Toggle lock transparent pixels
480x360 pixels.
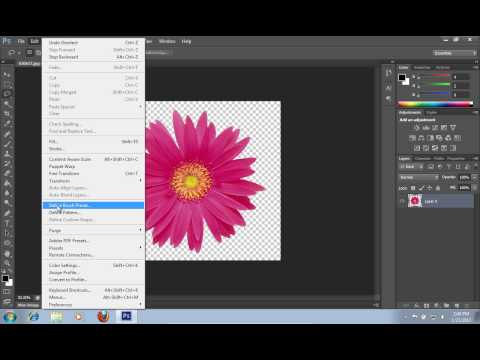click(413, 188)
